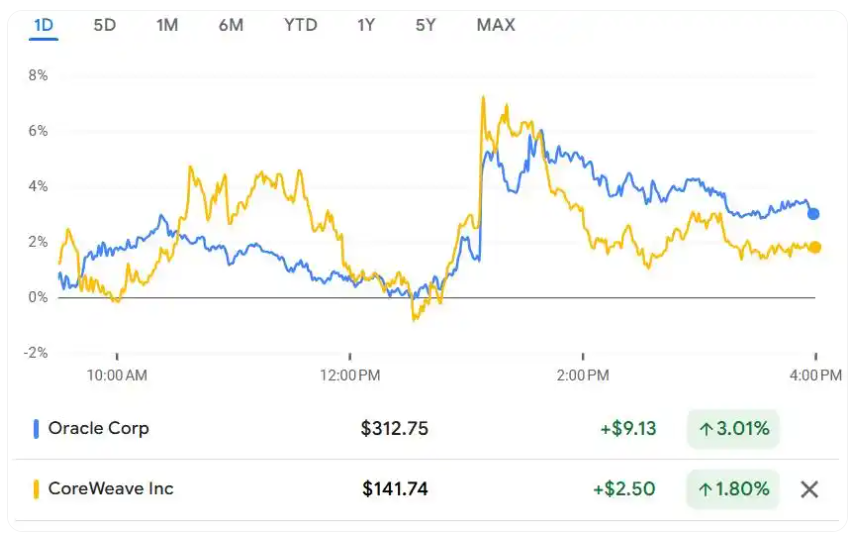Click Oracle's $312.75 price value
The image size is (864, 534).
(394, 429)
